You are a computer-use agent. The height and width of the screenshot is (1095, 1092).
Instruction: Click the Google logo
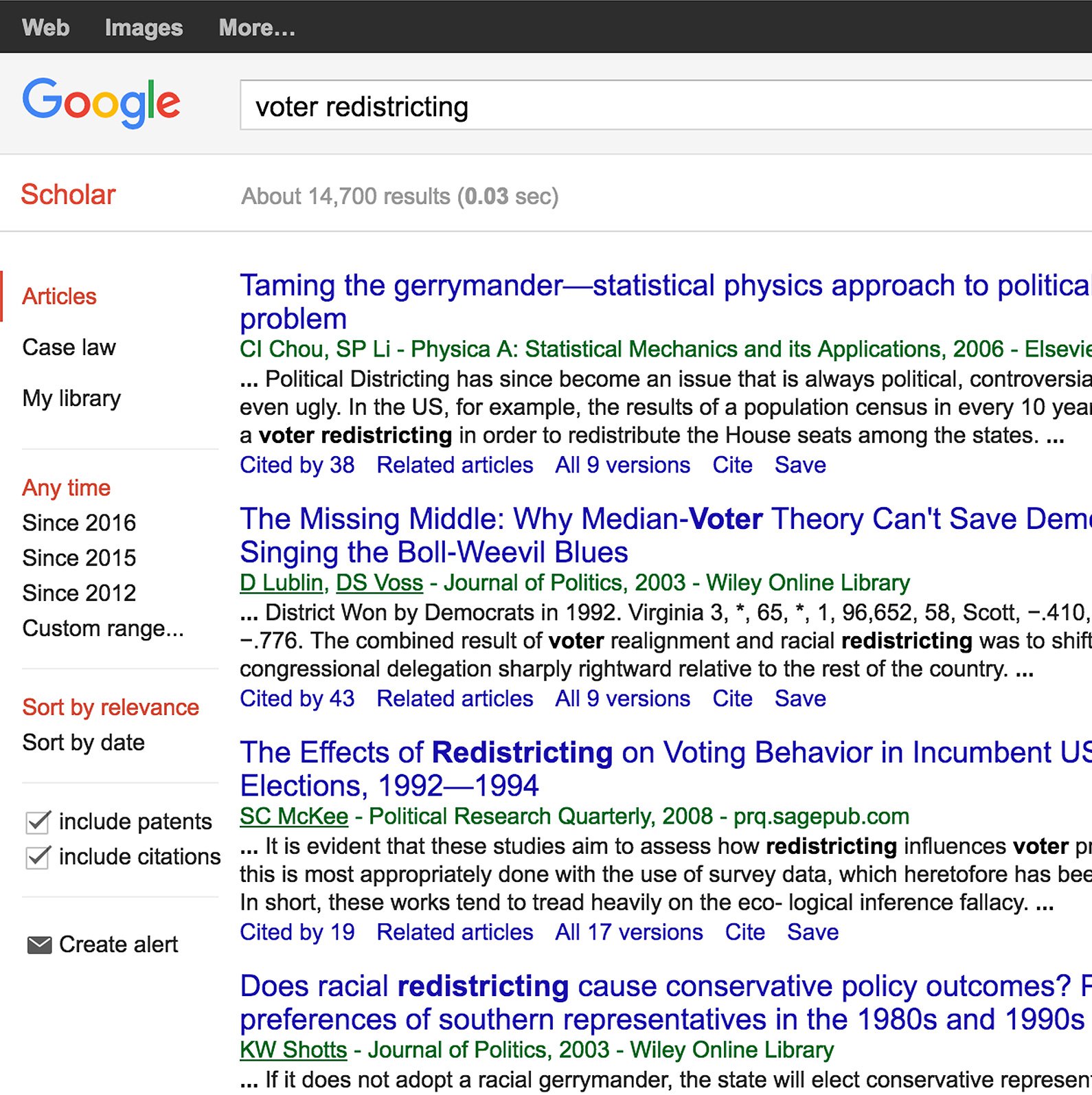(x=101, y=102)
